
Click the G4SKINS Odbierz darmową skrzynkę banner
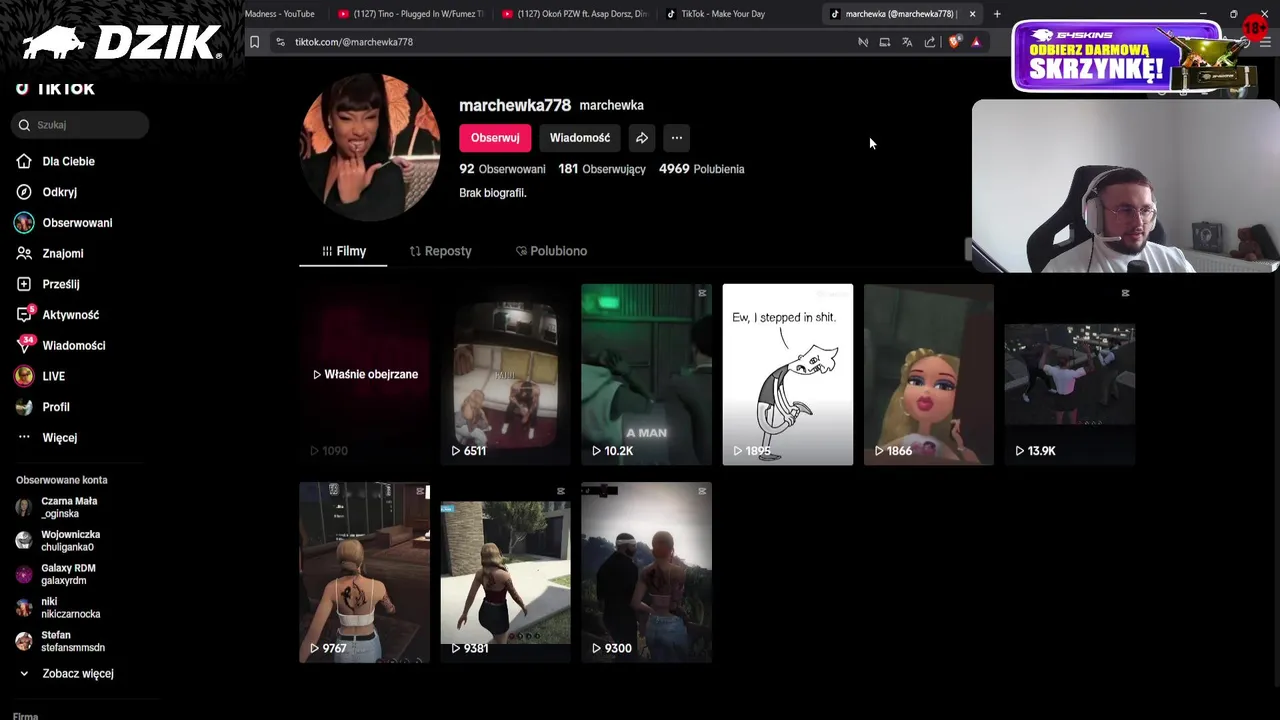[1117, 58]
